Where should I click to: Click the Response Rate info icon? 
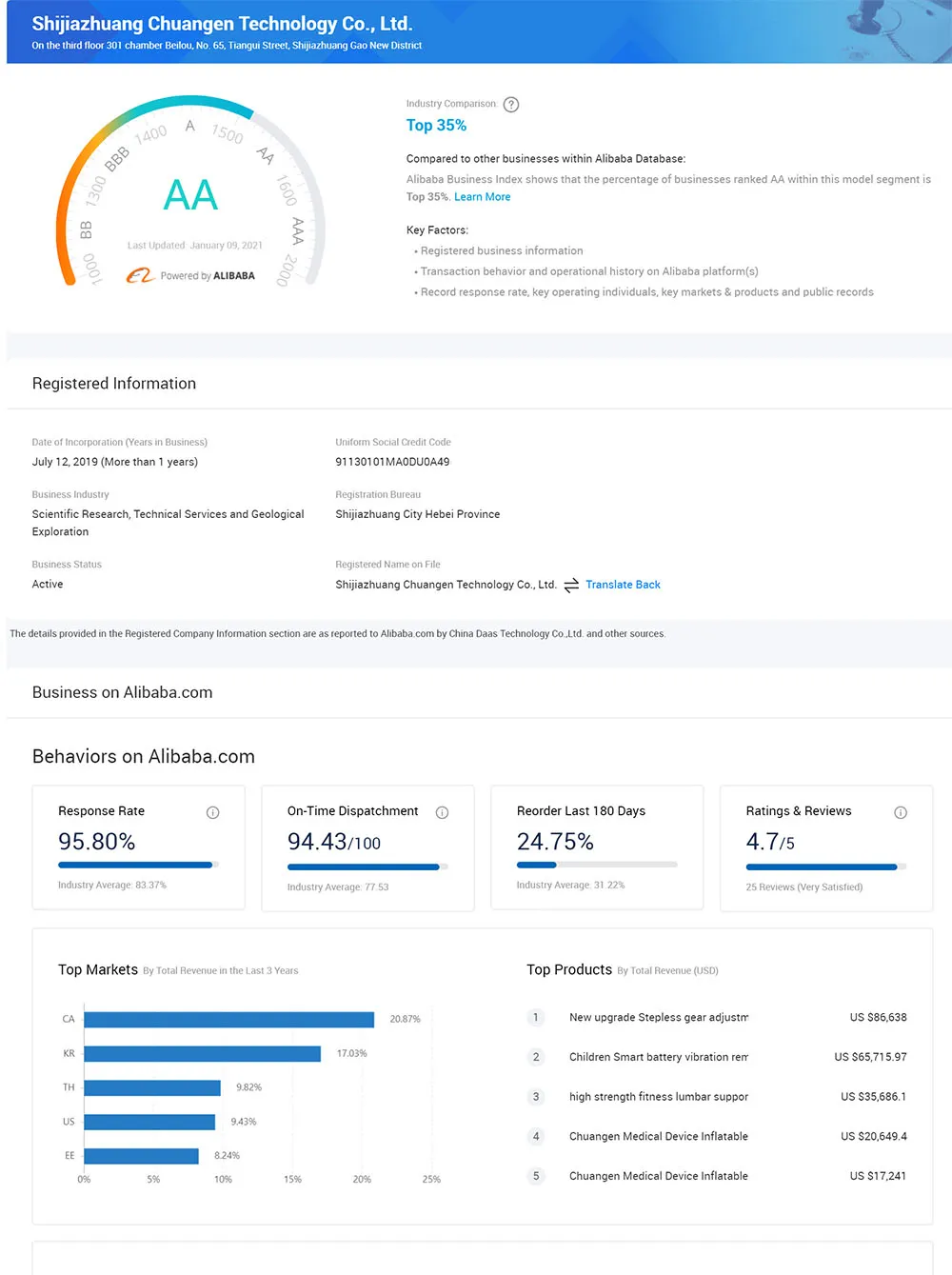(213, 812)
